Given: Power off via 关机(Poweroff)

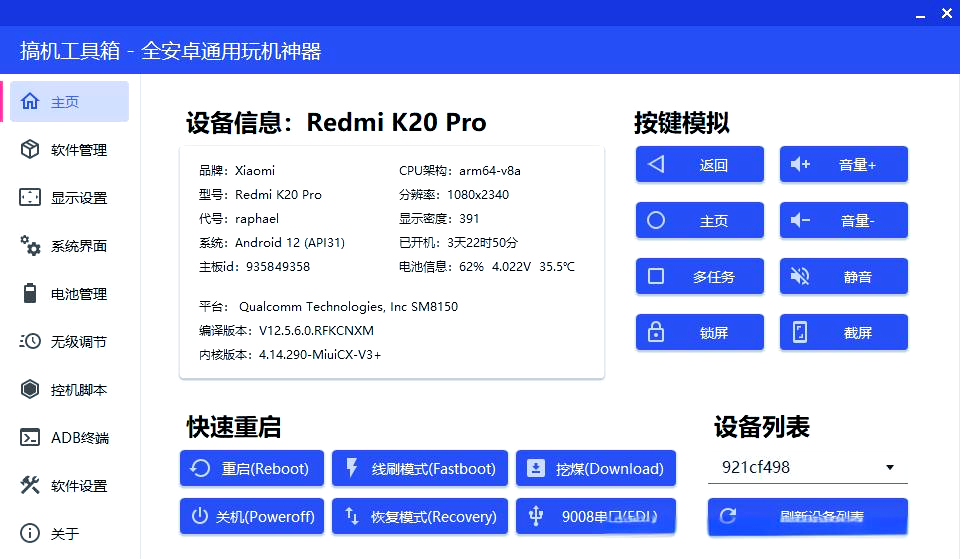Looking at the screenshot, I should click(x=252, y=516).
